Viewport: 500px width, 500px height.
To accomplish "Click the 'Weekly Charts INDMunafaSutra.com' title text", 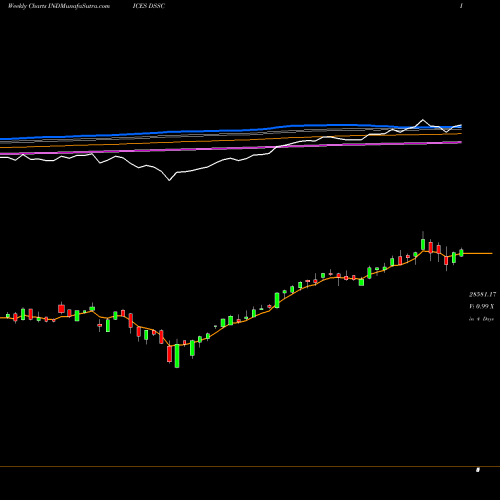I will pos(59,6).
